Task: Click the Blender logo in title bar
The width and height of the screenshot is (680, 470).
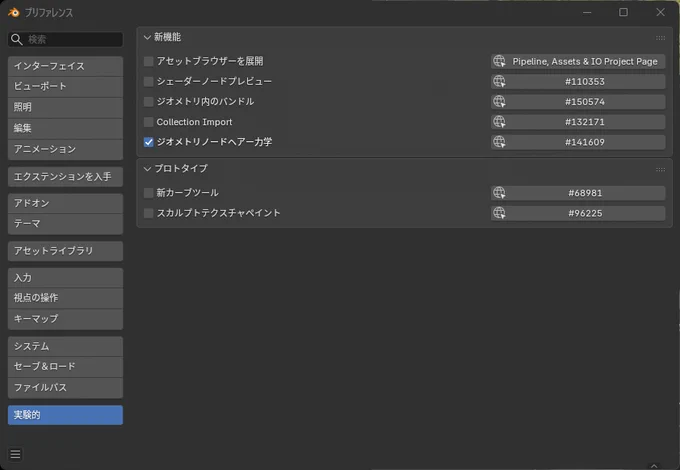Action: click(14, 13)
